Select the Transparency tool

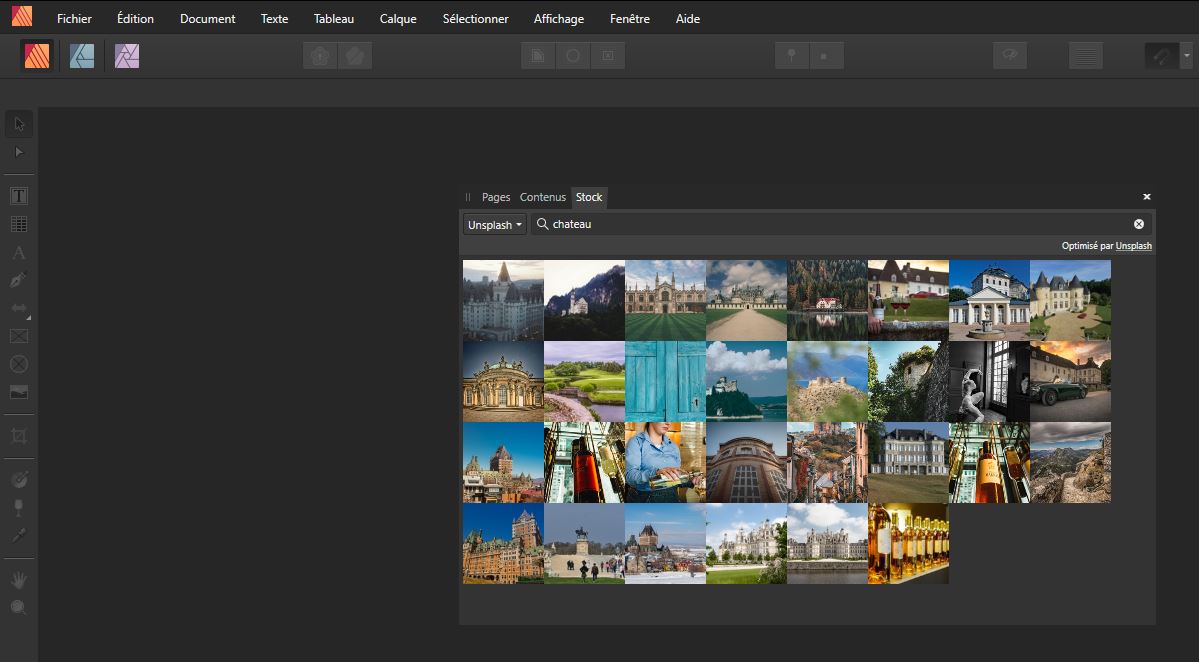(x=19, y=507)
